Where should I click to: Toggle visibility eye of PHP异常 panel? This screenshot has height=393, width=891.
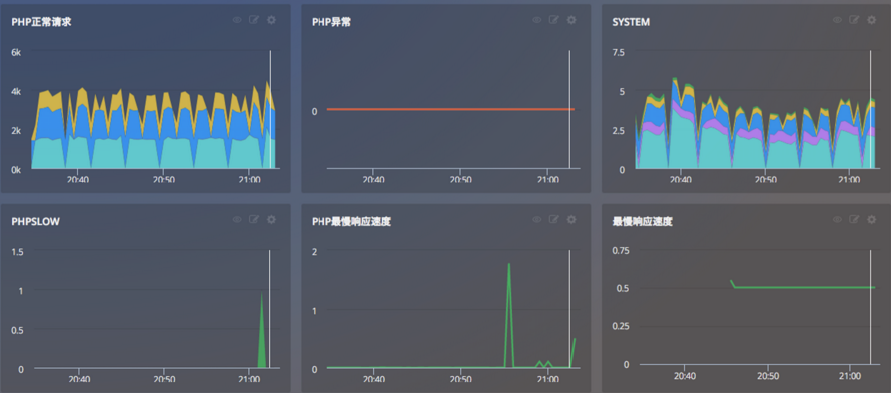537,20
